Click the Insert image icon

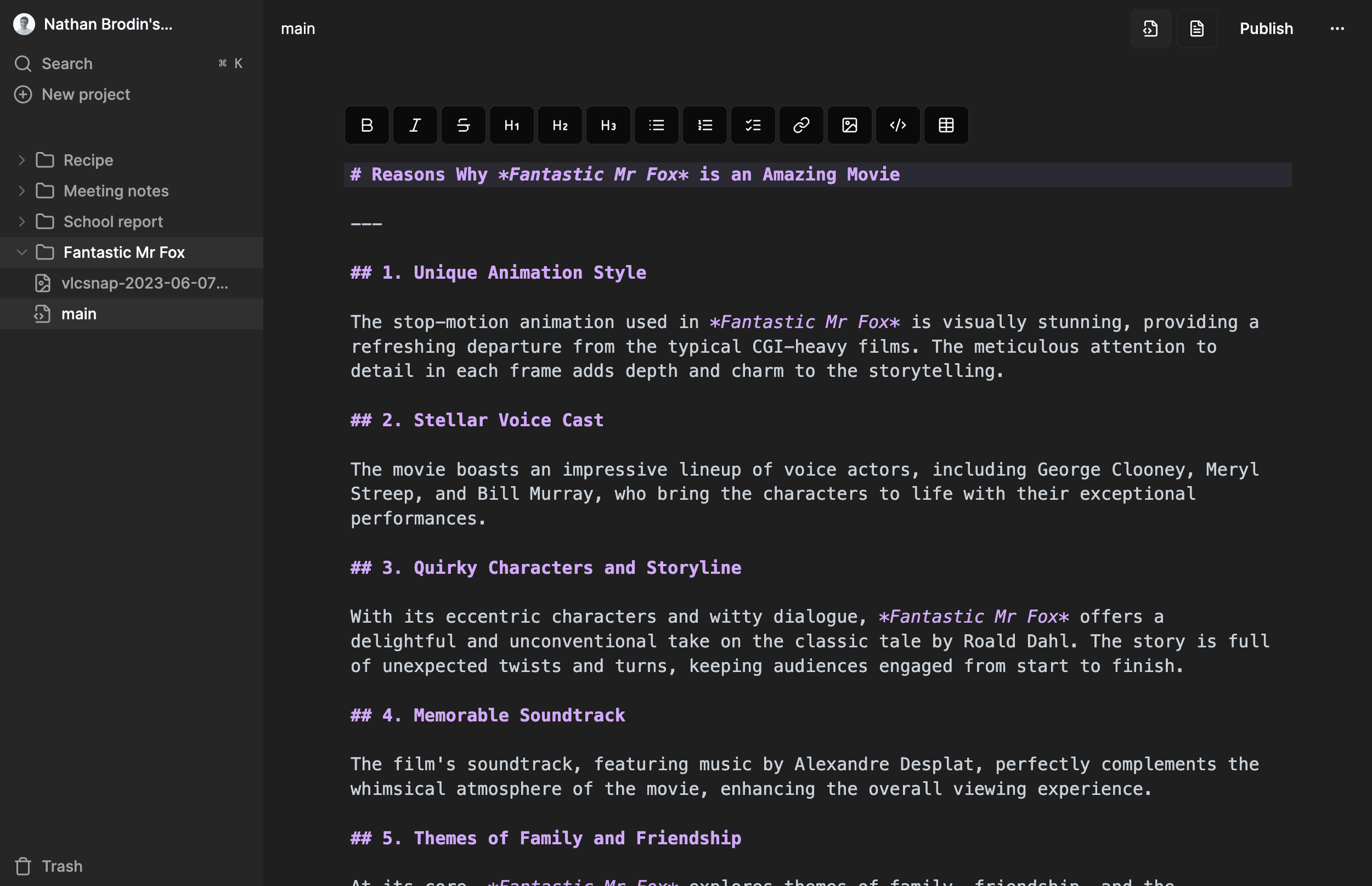click(849, 124)
